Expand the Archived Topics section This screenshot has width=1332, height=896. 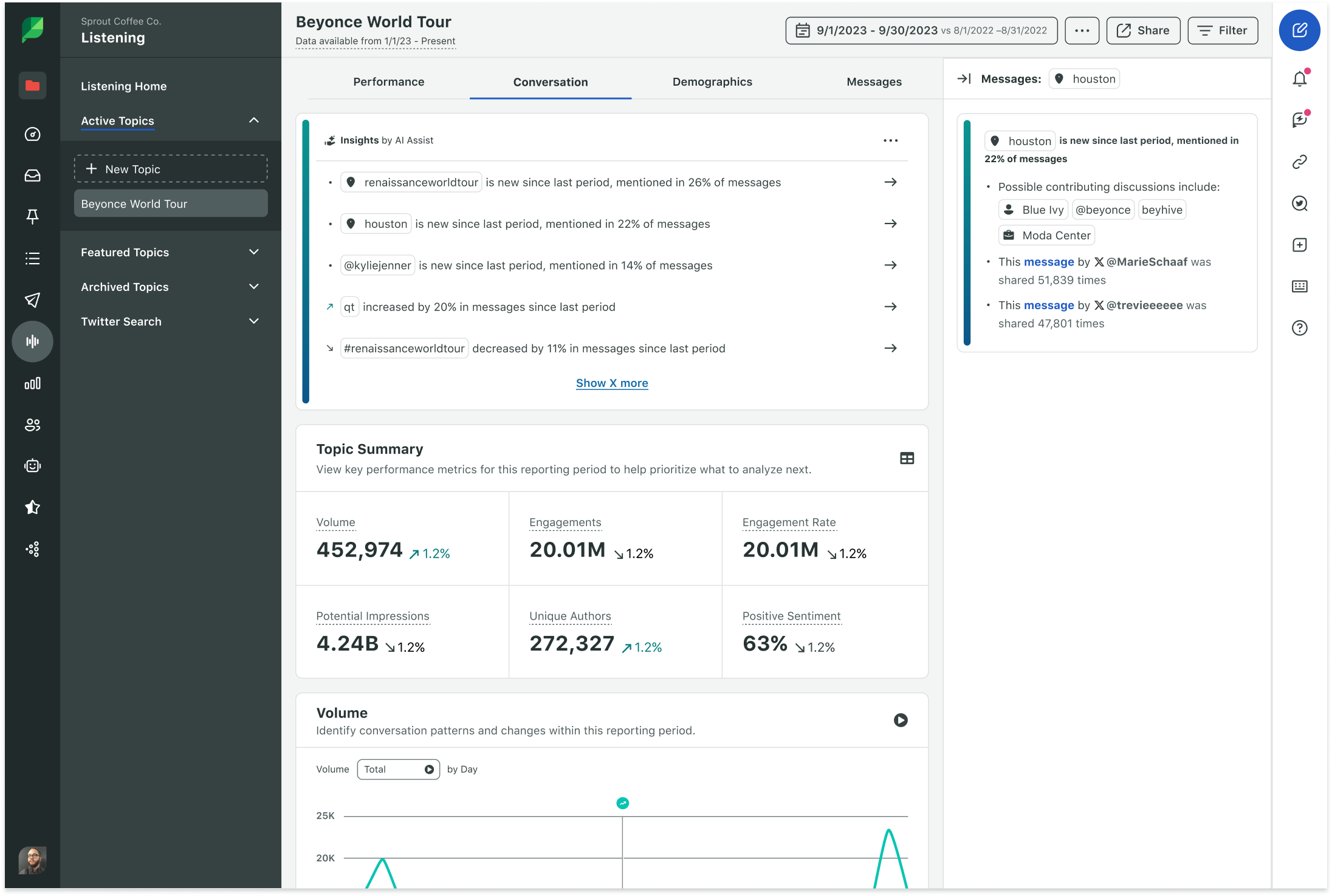point(254,286)
